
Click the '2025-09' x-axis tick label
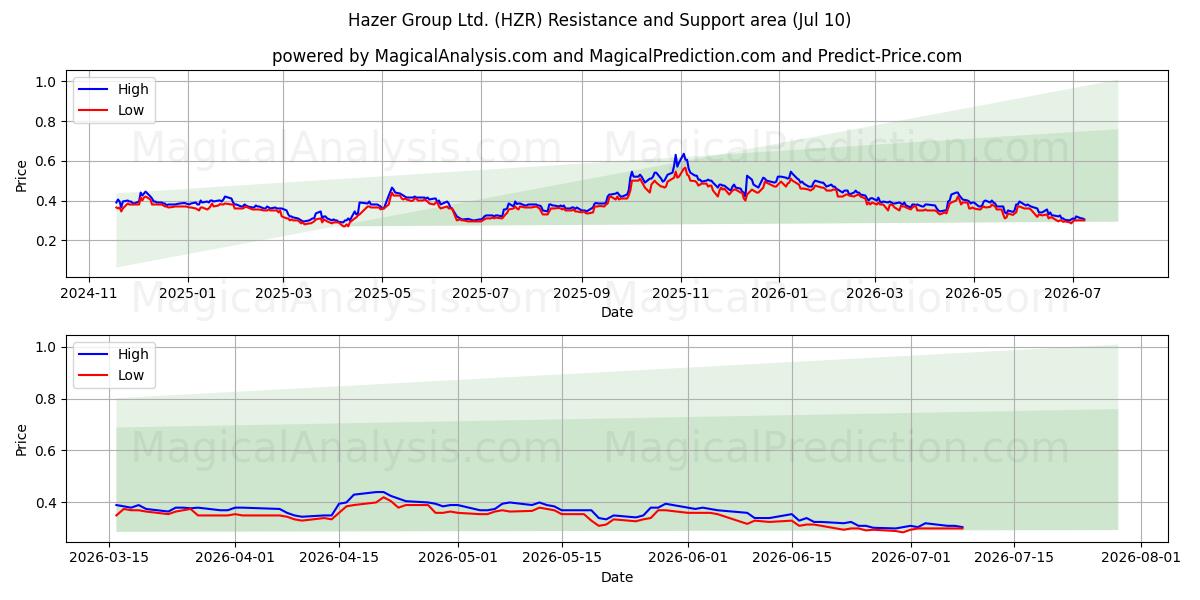582,293
